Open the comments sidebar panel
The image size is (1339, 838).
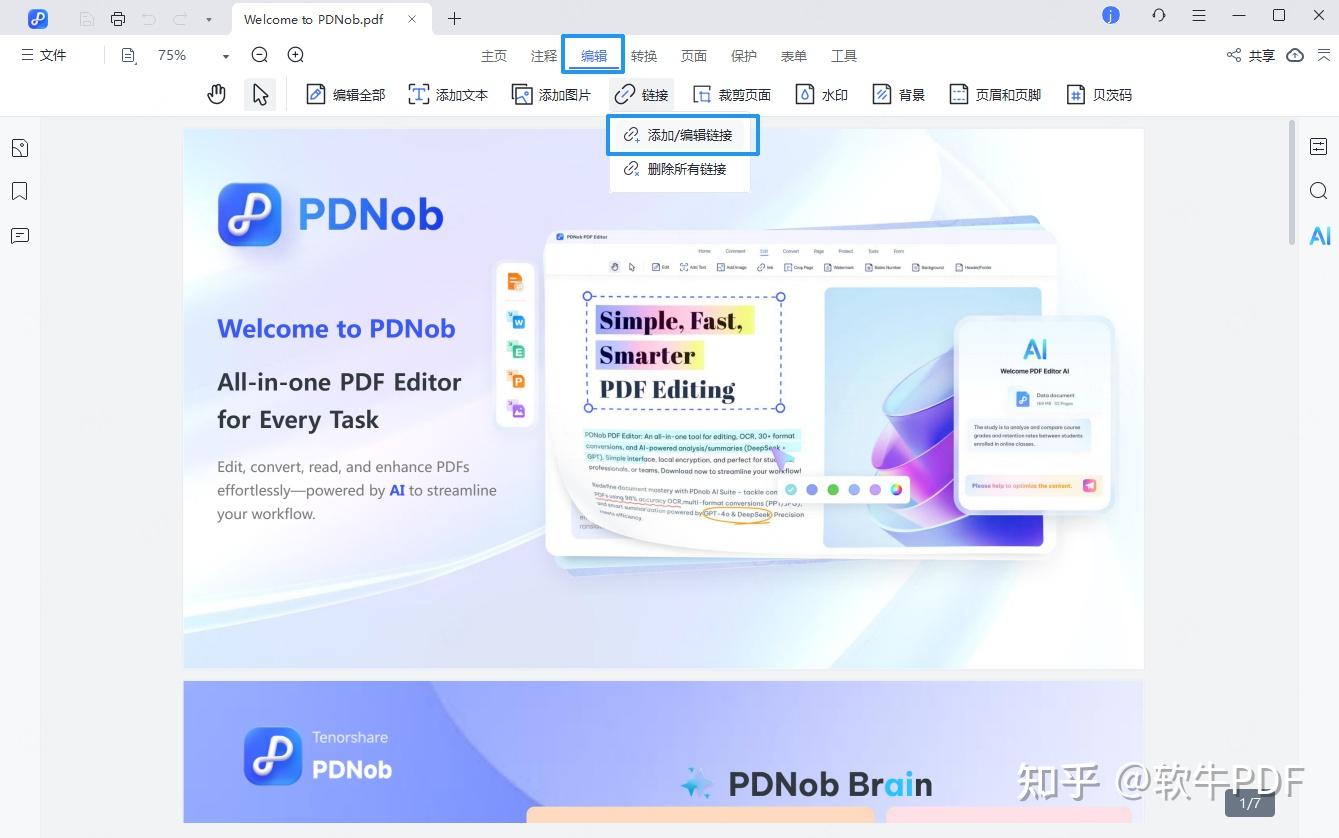pyautogui.click(x=19, y=236)
